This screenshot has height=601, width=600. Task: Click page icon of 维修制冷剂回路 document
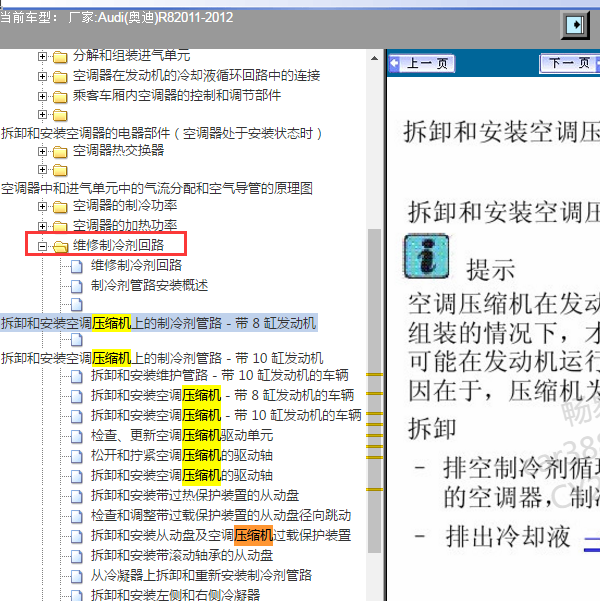click(x=77, y=266)
